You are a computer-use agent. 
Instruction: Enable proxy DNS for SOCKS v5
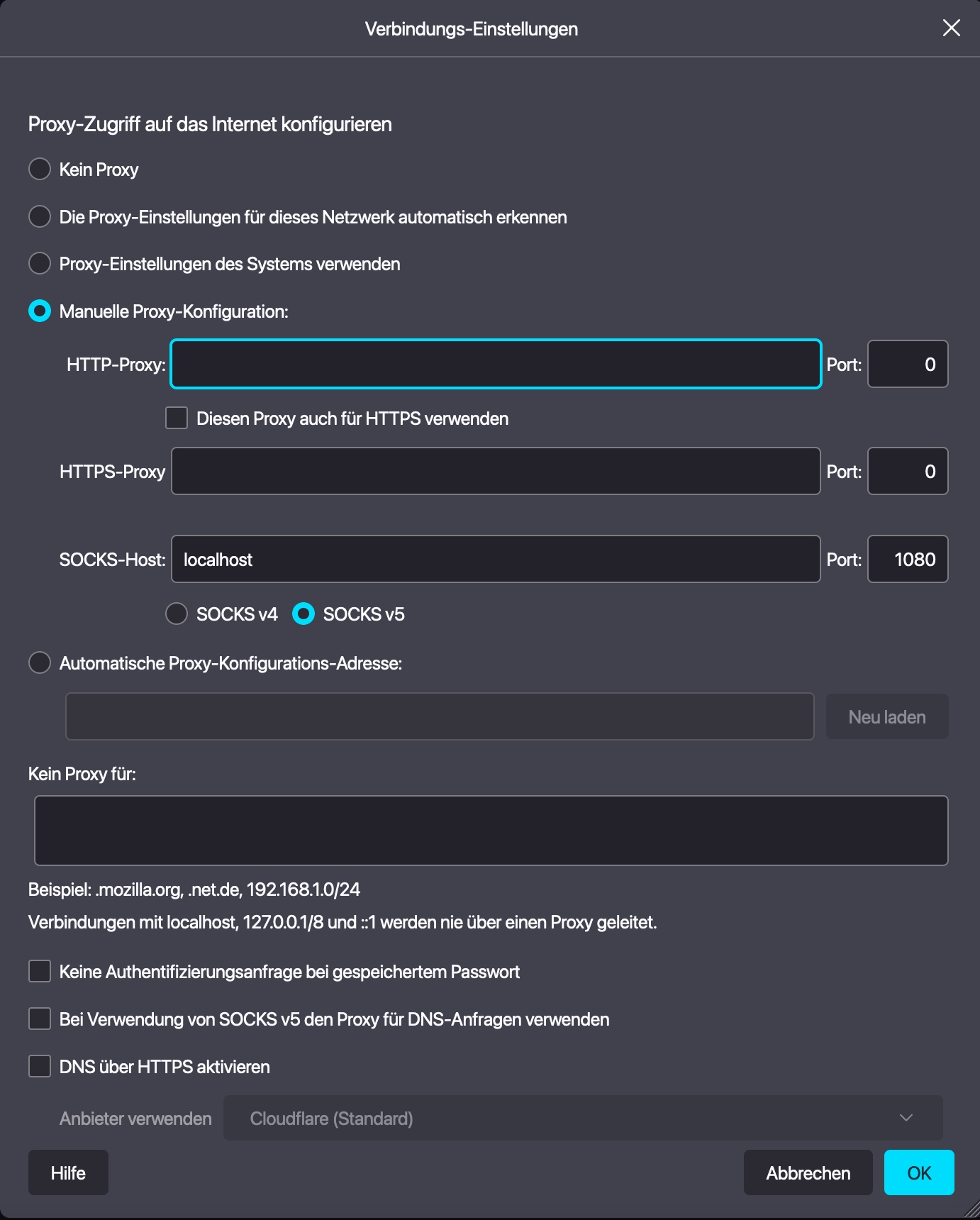(x=40, y=1019)
